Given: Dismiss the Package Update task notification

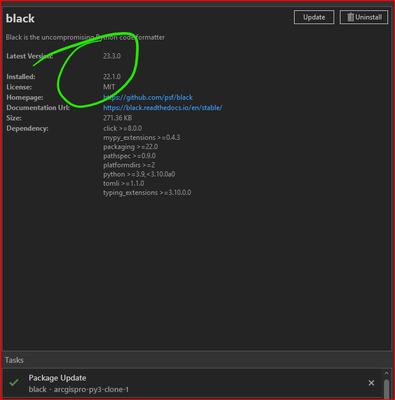Looking at the screenshot, I should [x=371, y=383].
